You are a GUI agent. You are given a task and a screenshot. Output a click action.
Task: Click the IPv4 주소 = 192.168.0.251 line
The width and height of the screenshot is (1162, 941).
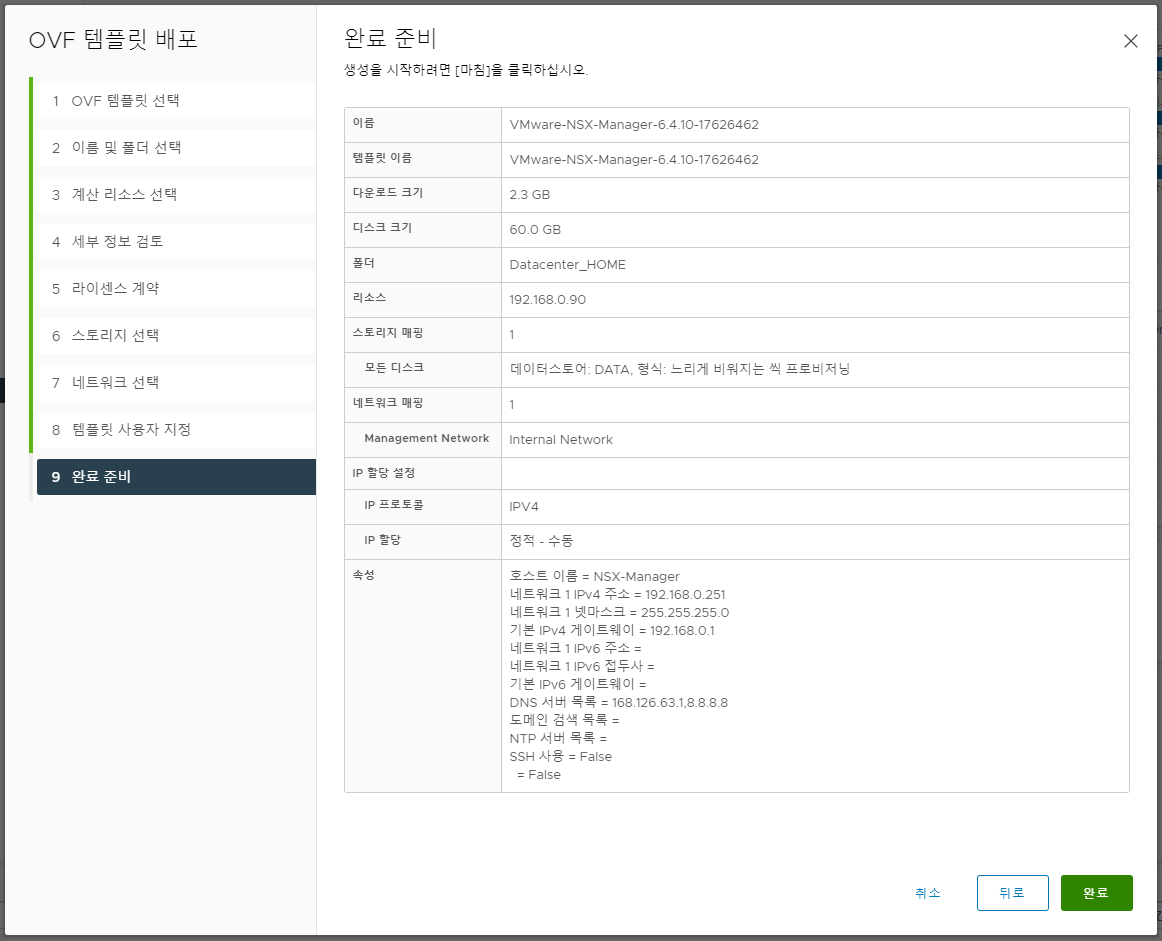tap(617, 594)
